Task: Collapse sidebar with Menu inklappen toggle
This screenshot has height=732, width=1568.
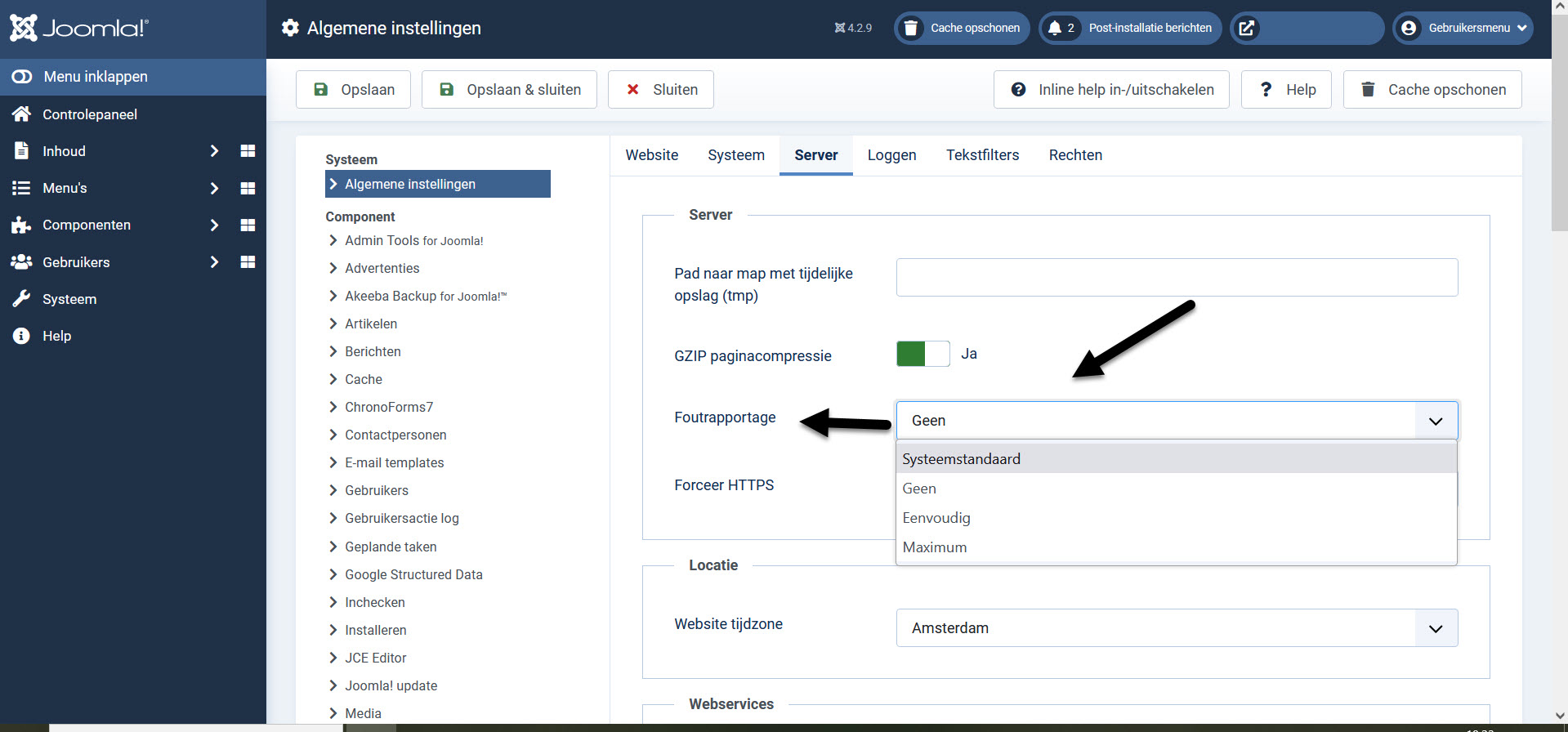Action: coord(22,77)
